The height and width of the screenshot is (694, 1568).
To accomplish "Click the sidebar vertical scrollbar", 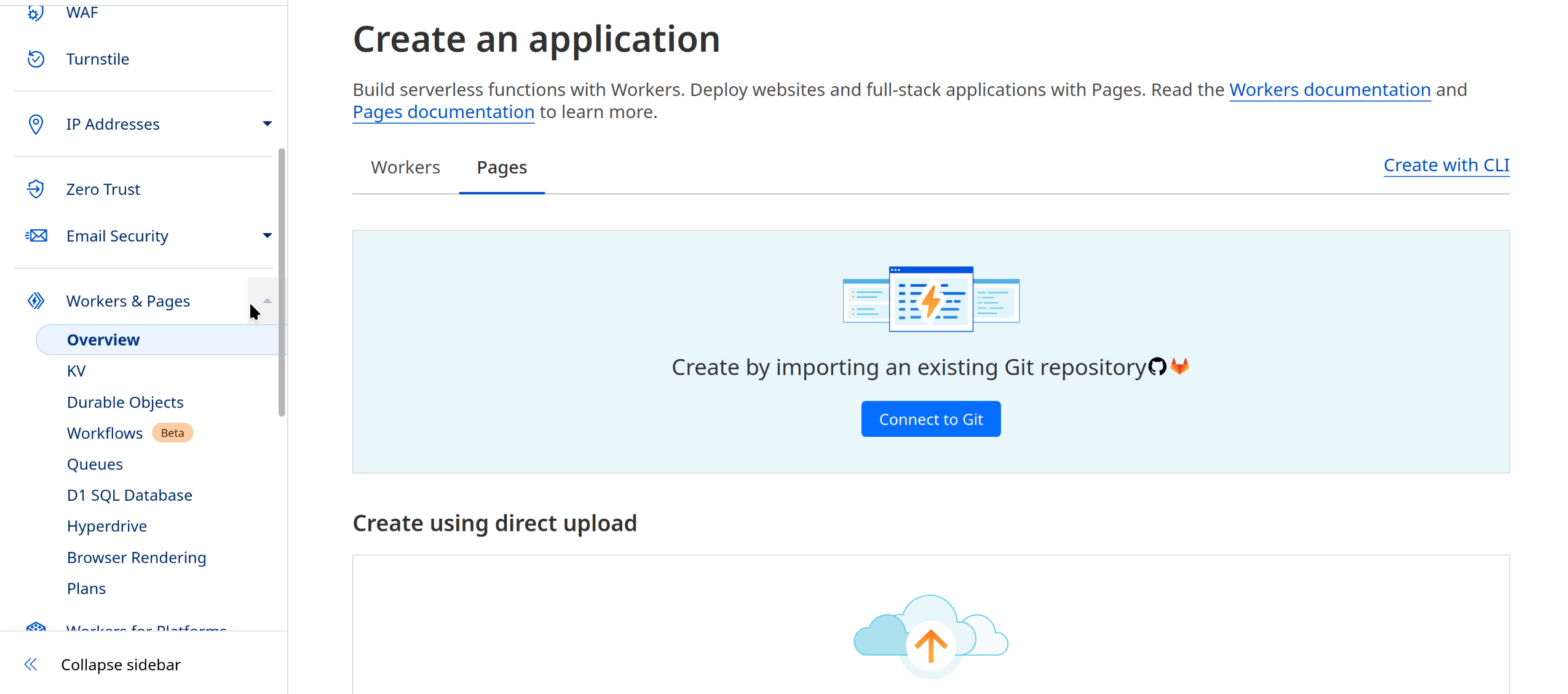I will [282, 282].
